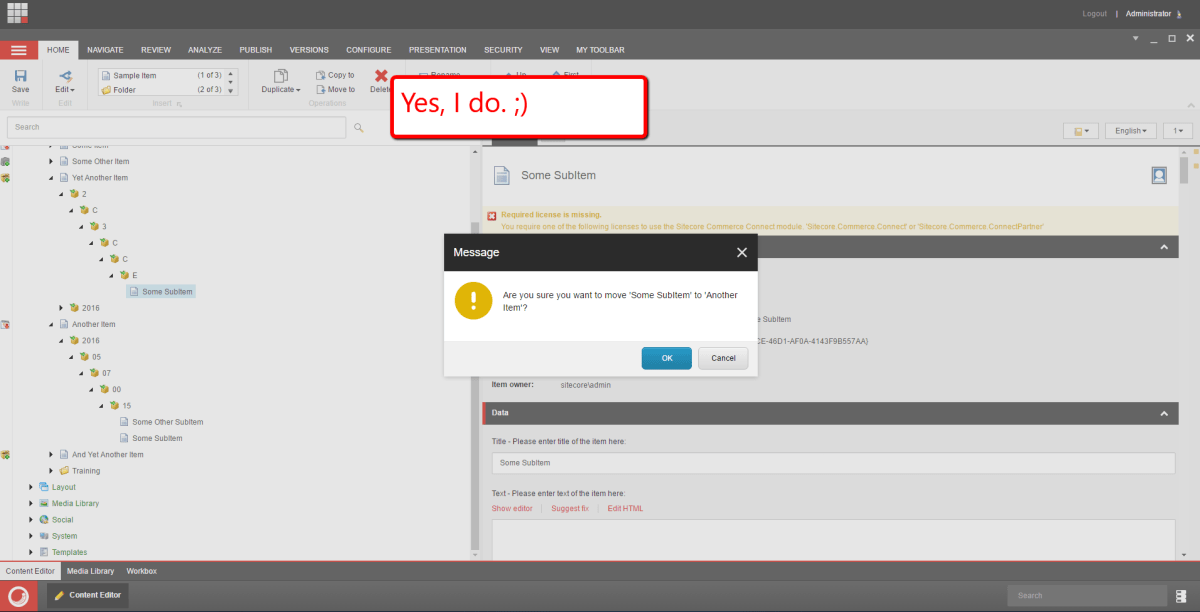Click the red Delete X icon
The width and height of the screenshot is (1200, 612).
tap(381, 77)
